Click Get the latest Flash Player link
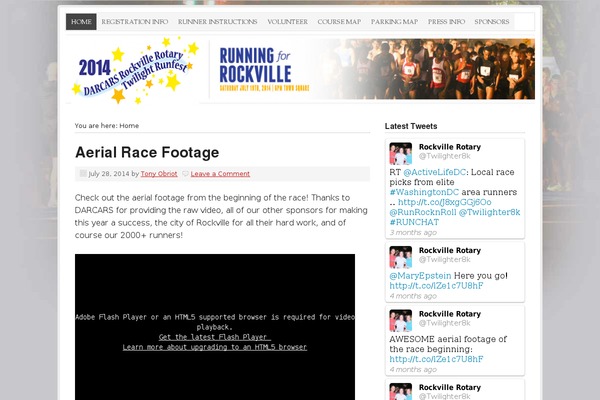 tap(214, 337)
